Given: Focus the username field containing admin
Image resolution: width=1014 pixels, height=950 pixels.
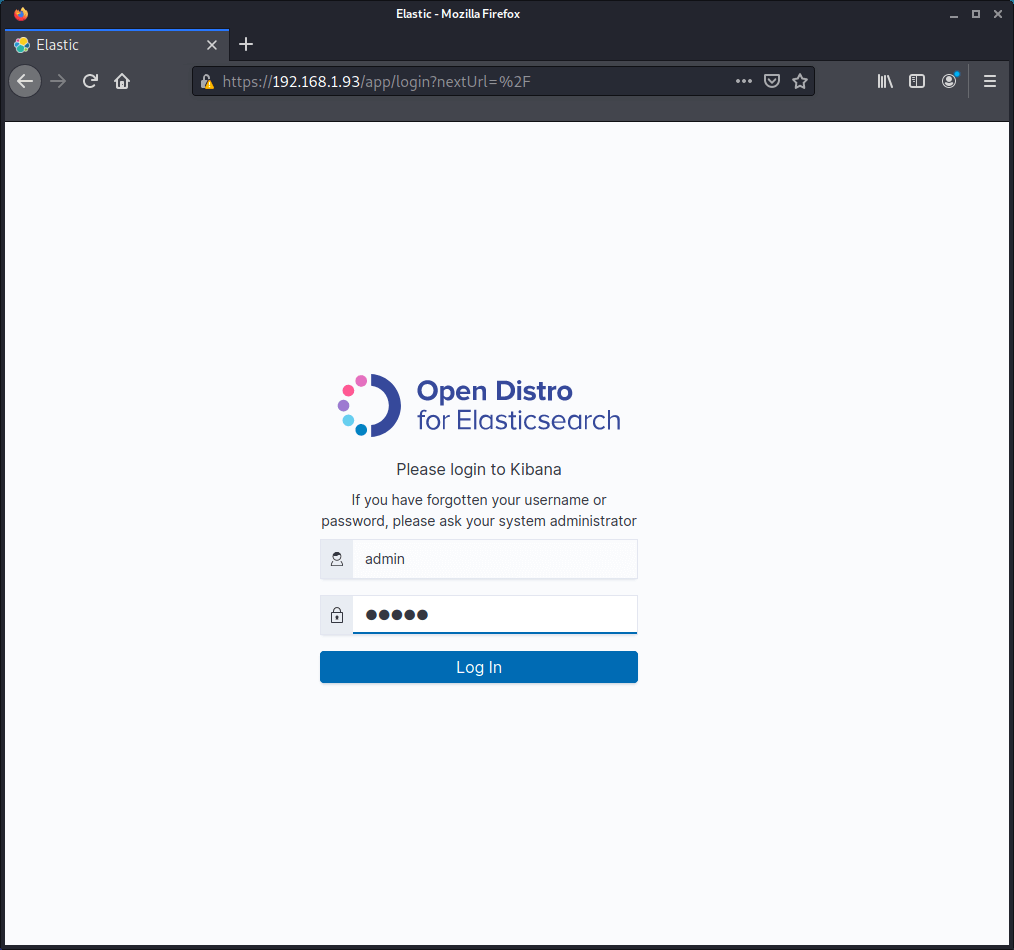Looking at the screenshot, I should (x=495, y=559).
